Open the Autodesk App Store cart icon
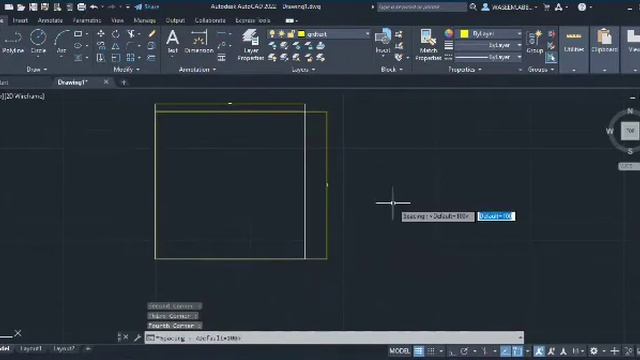This screenshot has height=360, width=640. tap(547, 7)
